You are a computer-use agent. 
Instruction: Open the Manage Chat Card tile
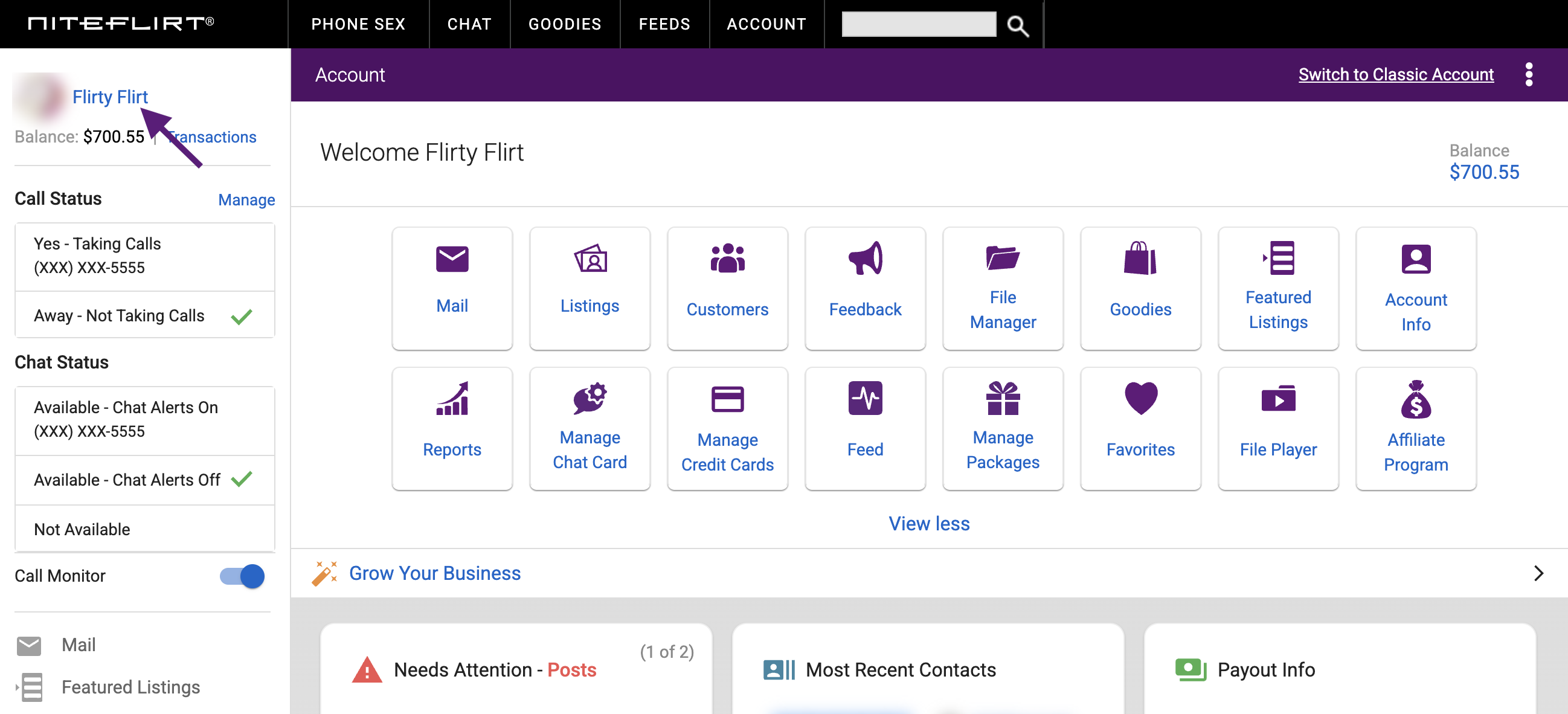[x=590, y=428]
